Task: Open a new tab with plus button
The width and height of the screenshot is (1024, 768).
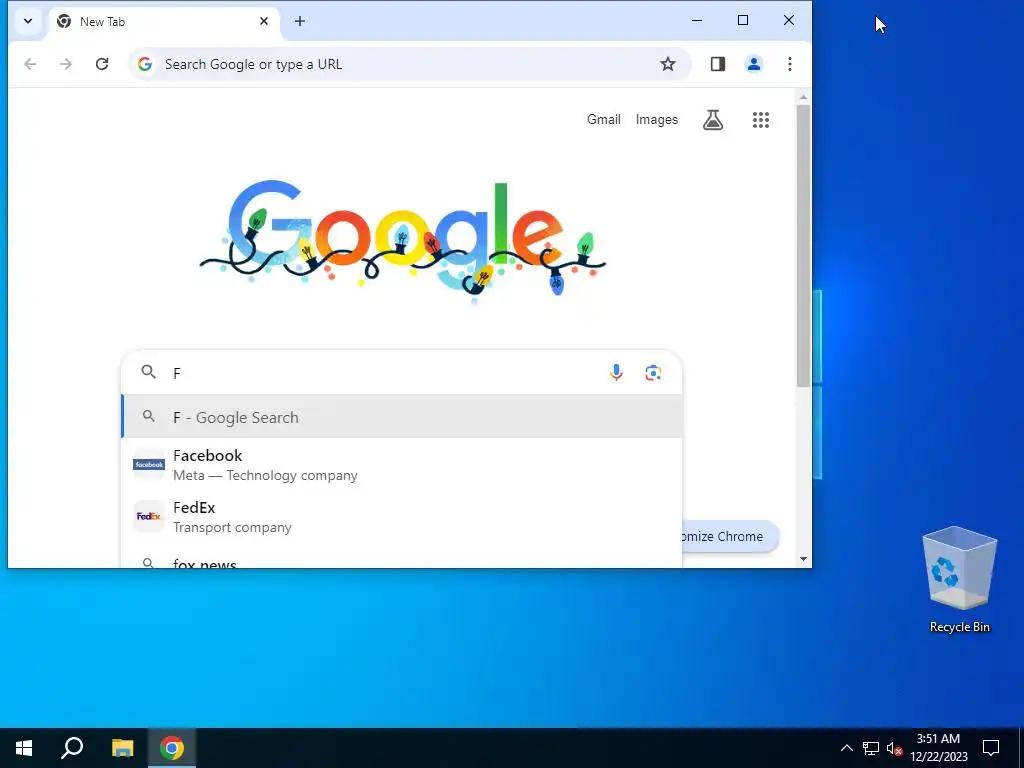Action: coord(300,21)
